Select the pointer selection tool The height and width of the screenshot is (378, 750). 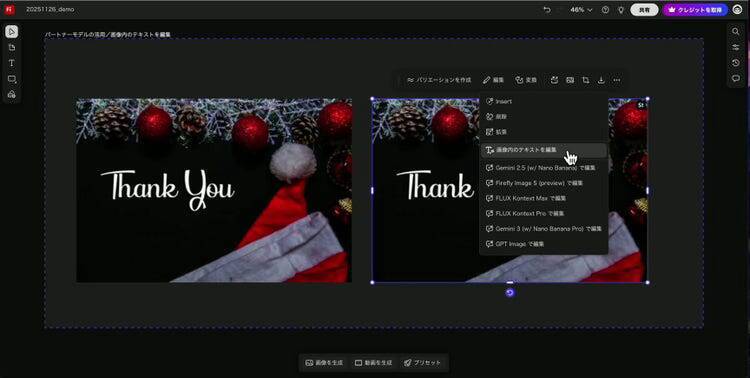point(12,32)
